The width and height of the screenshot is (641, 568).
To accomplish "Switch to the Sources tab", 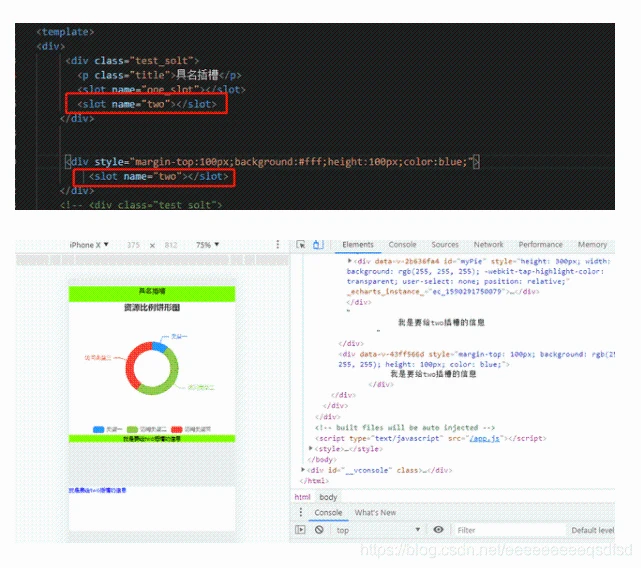I will click(x=445, y=245).
